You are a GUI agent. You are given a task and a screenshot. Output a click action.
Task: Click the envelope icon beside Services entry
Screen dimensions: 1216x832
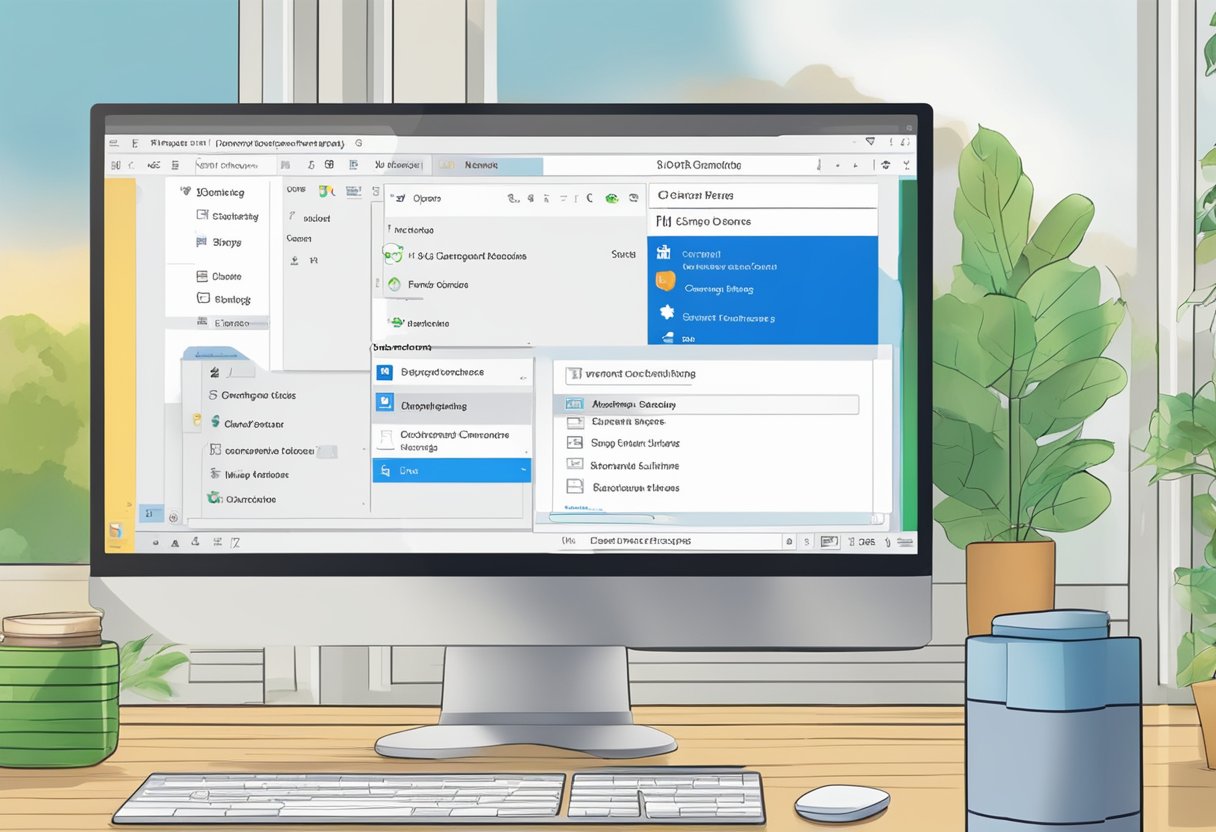(x=668, y=337)
